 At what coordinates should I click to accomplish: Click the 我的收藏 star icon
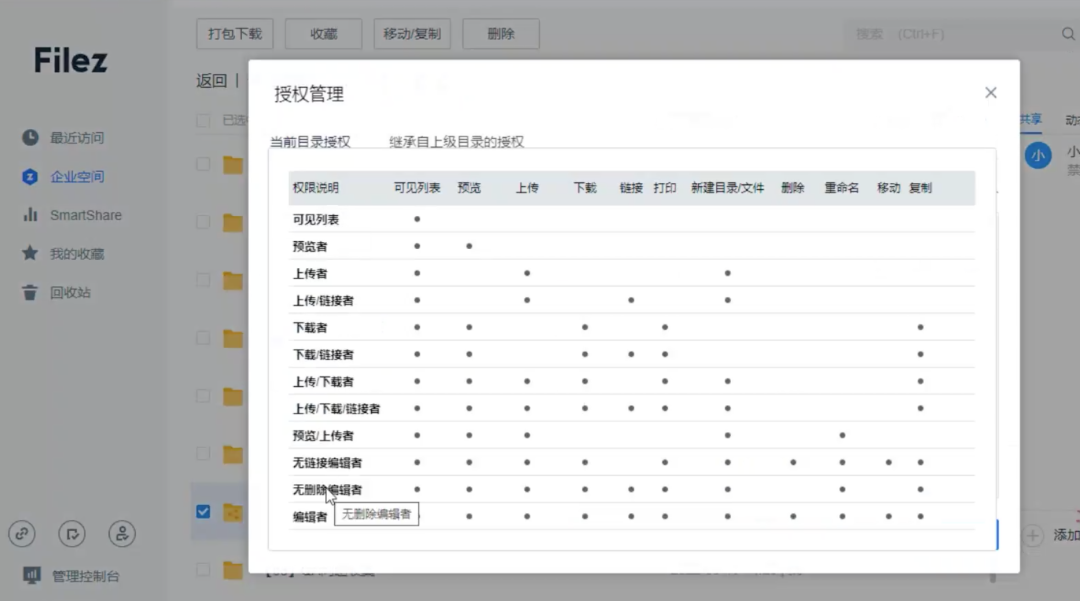pos(30,253)
